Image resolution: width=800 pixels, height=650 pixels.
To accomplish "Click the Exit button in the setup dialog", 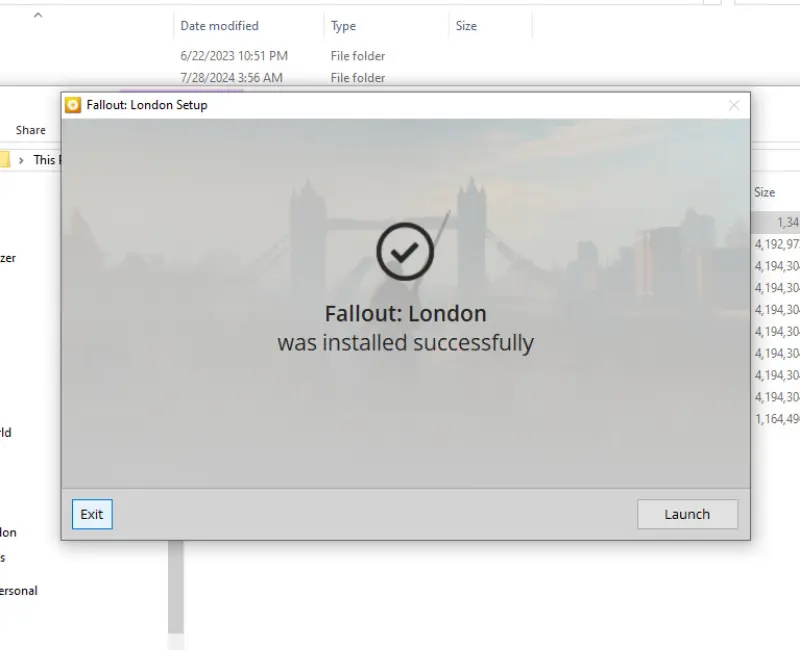I will 92,514.
